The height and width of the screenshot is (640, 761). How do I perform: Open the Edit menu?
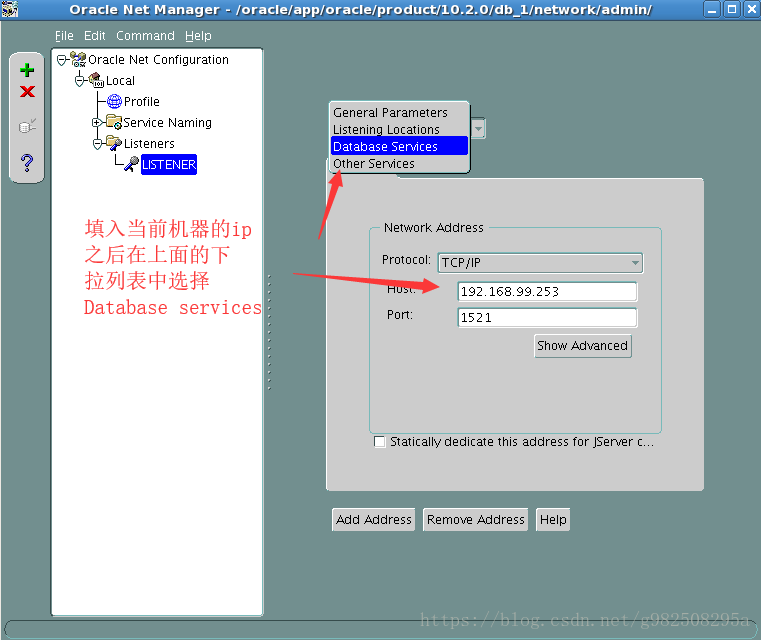(x=95, y=35)
